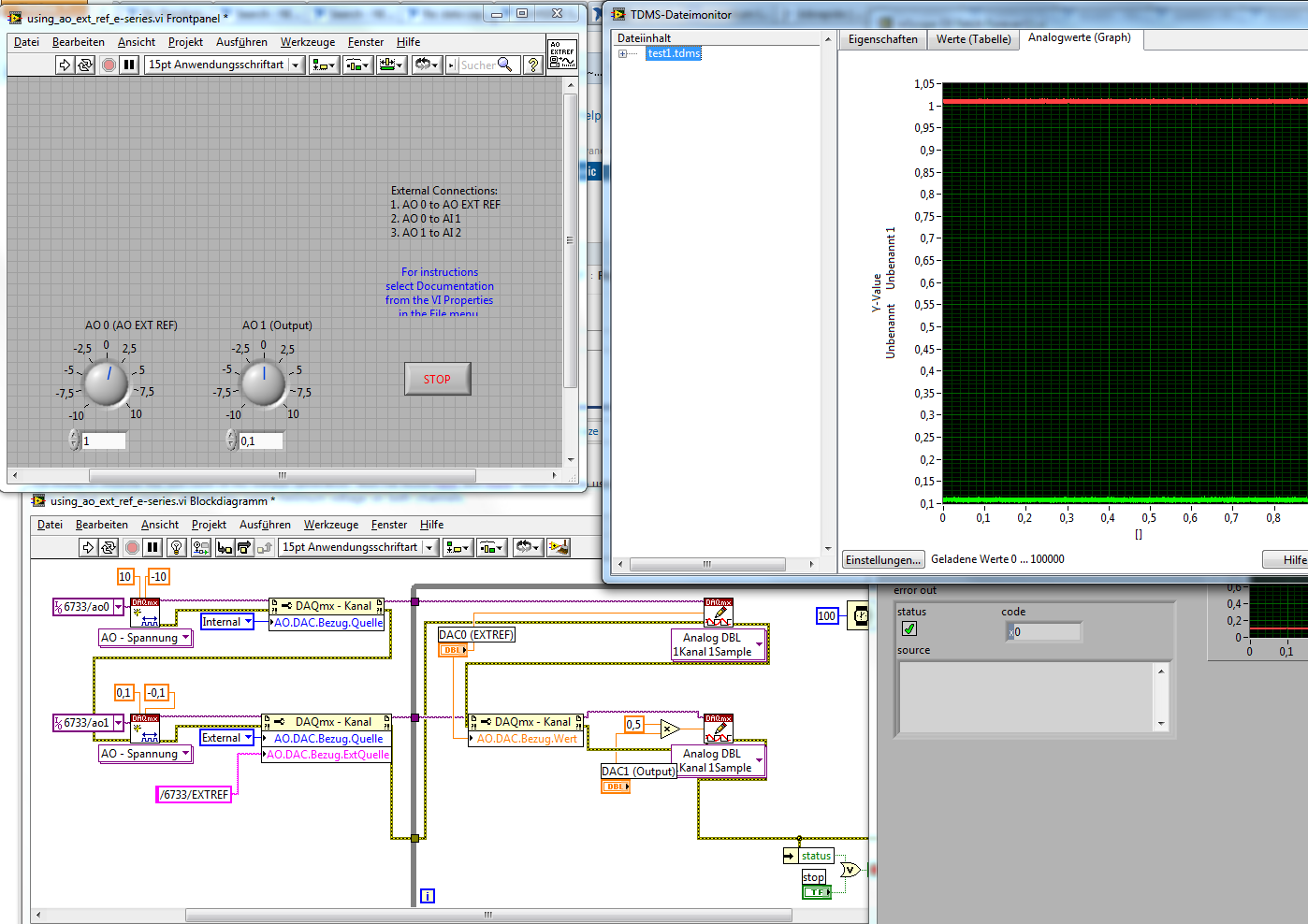This screenshot has height=924, width=1308.
Task: Select test1.tdms in Dateiinhalt tree
Action: (674, 53)
